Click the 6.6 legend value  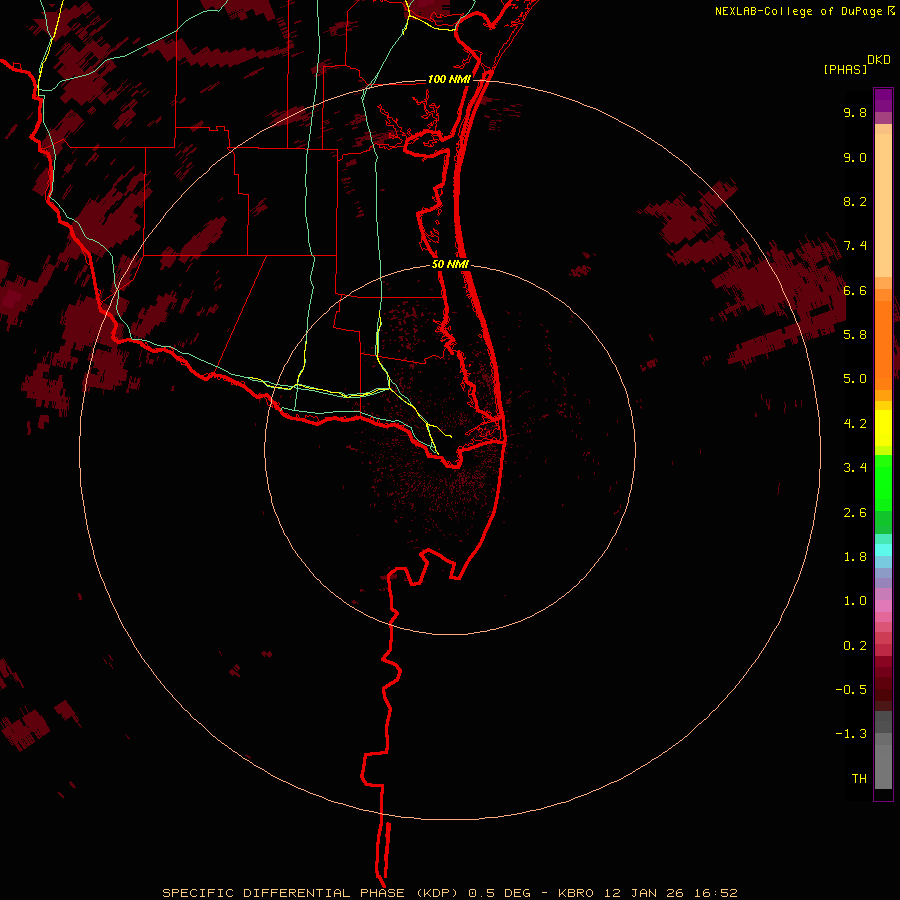855,290
